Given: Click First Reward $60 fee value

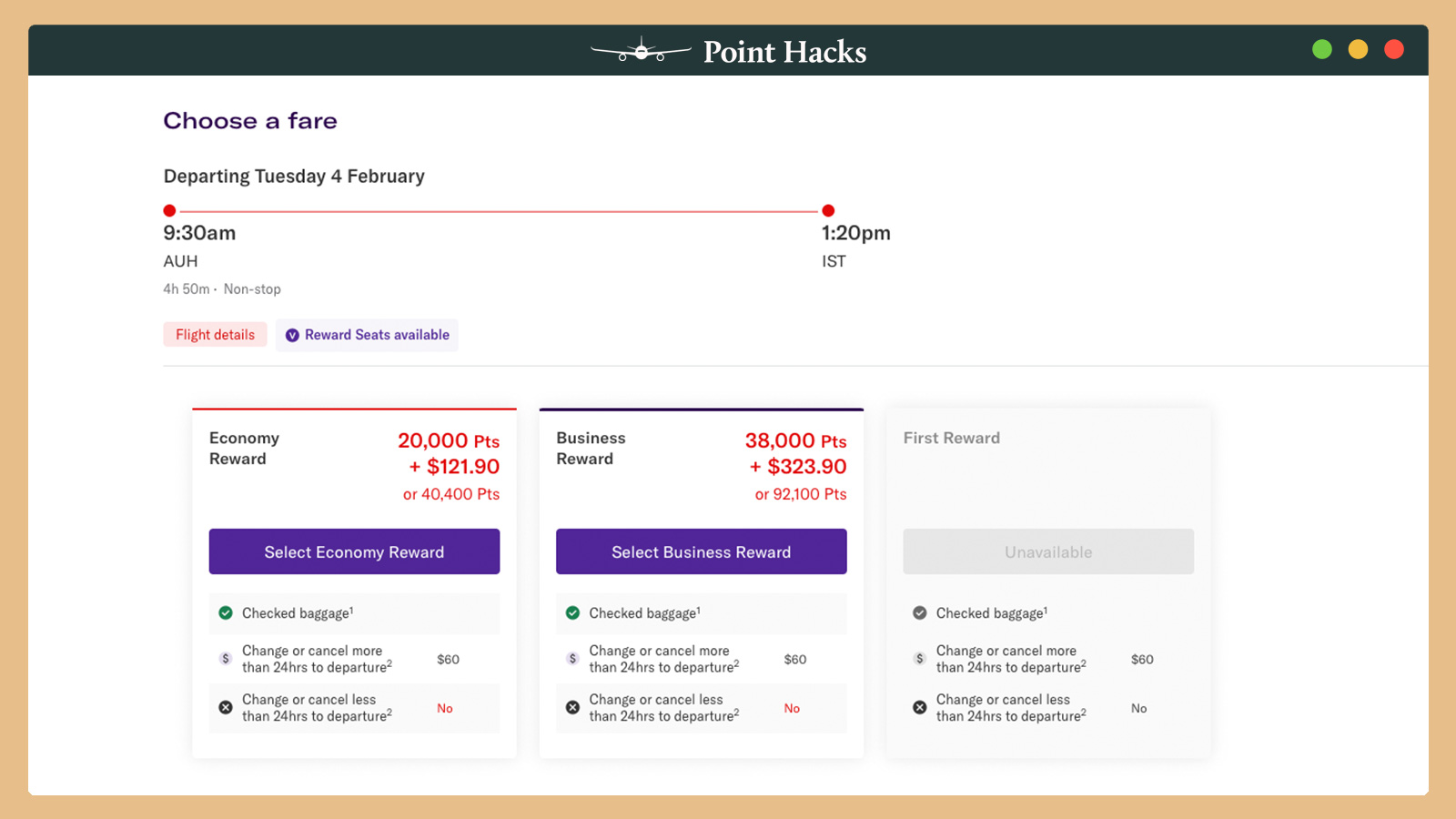Looking at the screenshot, I should pos(1142,659).
